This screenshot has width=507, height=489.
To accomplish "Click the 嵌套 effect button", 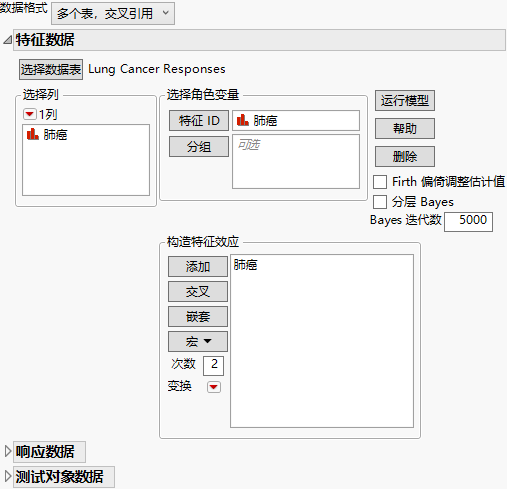I will [x=198, y=316].
